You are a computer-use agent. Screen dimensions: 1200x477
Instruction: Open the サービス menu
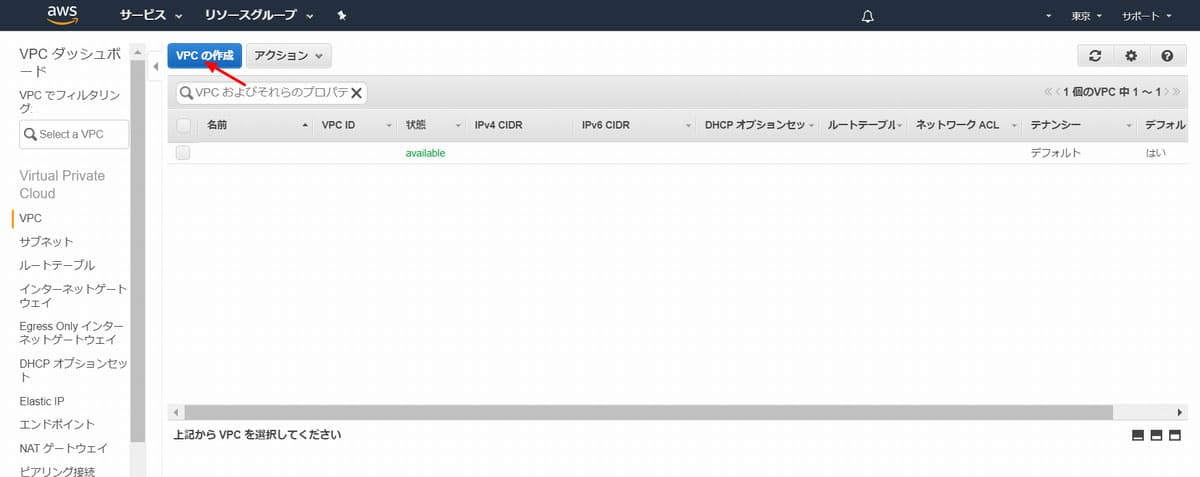coord(151,16)
